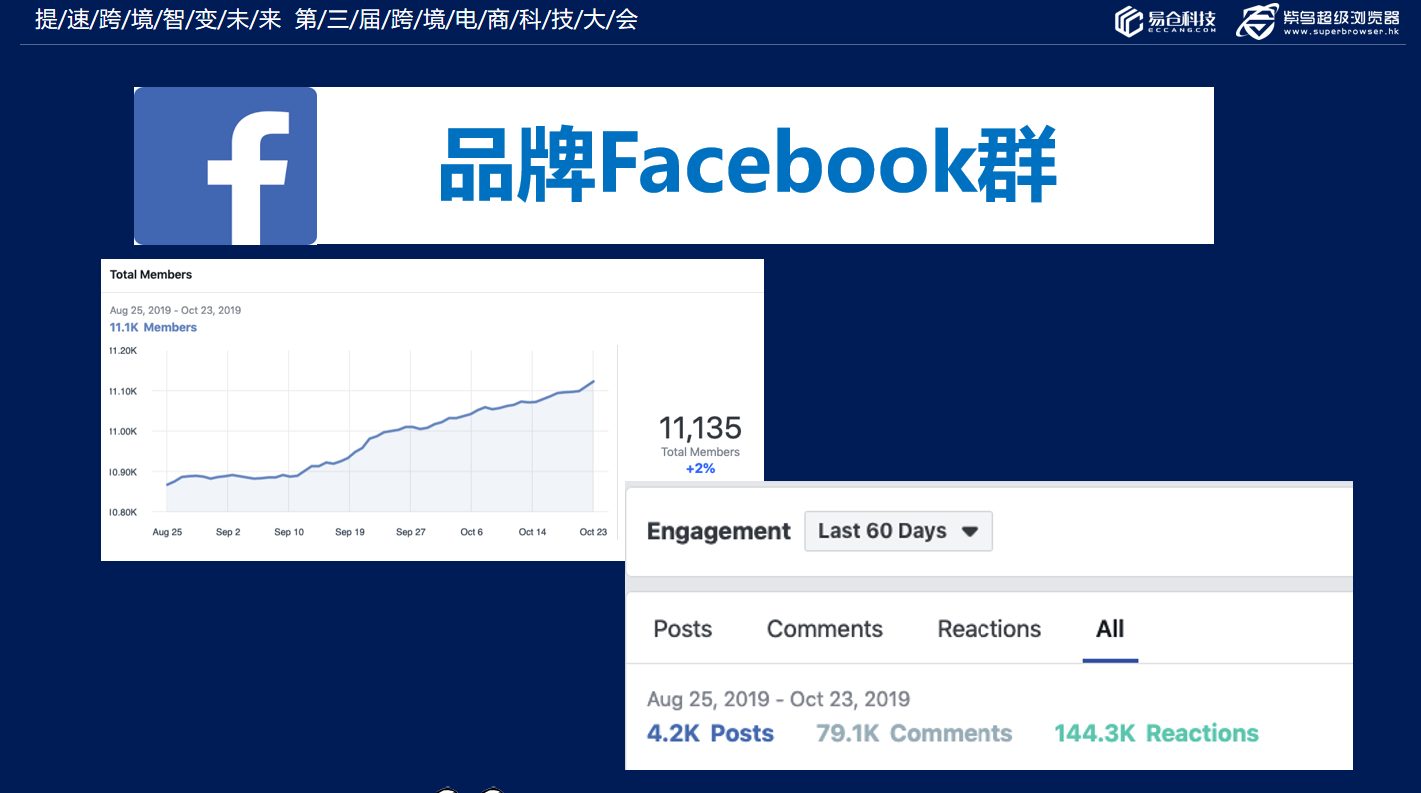
Task: Switch to the Posts tab
Action: pos(682,629)
